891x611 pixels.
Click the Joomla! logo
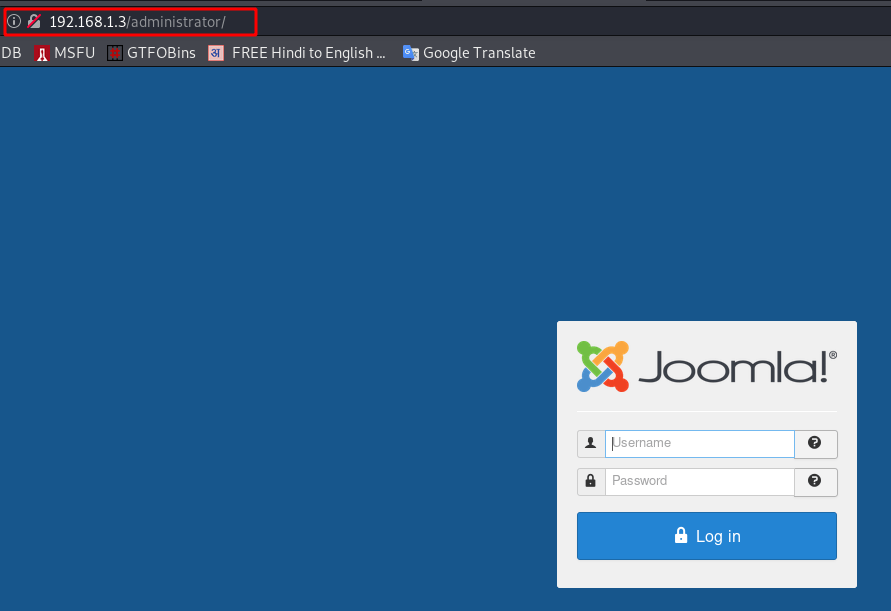point(707,367)
